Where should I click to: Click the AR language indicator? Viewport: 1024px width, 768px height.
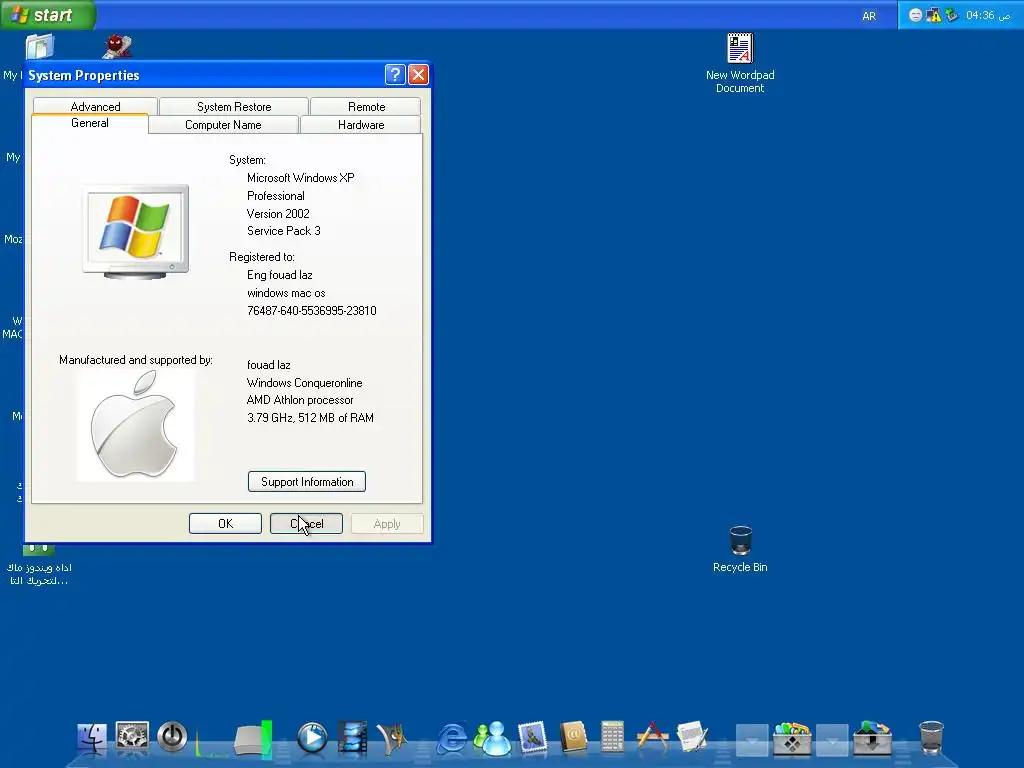tap(869, 16)
